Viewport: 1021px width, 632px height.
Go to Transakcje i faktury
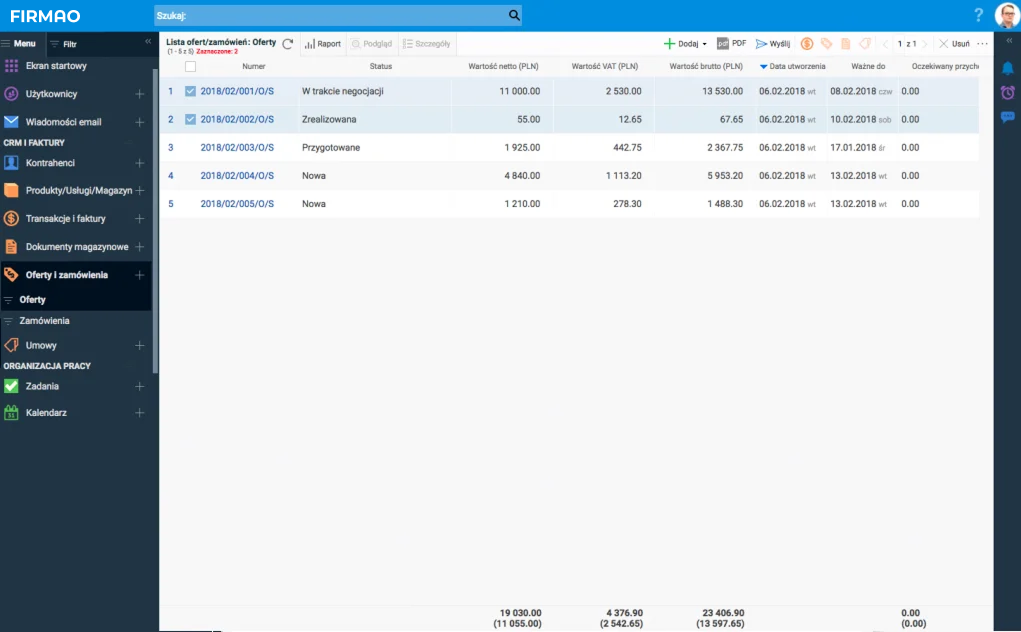65,218
